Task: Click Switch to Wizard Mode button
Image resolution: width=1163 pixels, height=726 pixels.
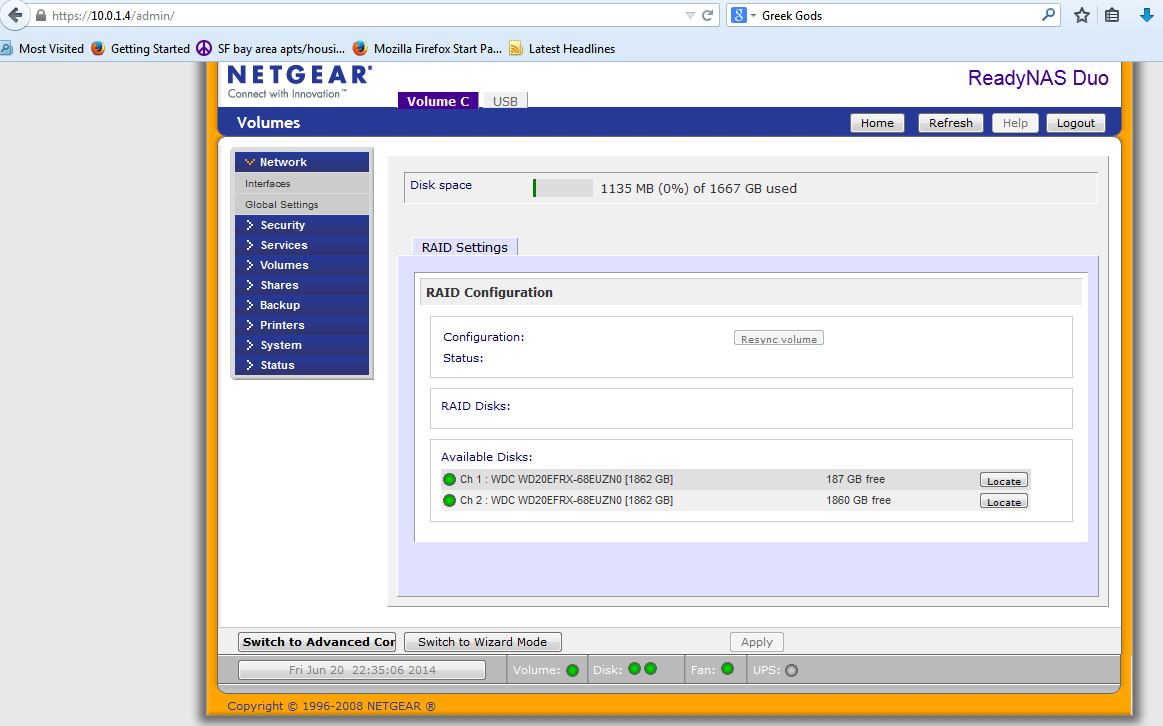Action: pyautogui.click(x=482, y=642)
